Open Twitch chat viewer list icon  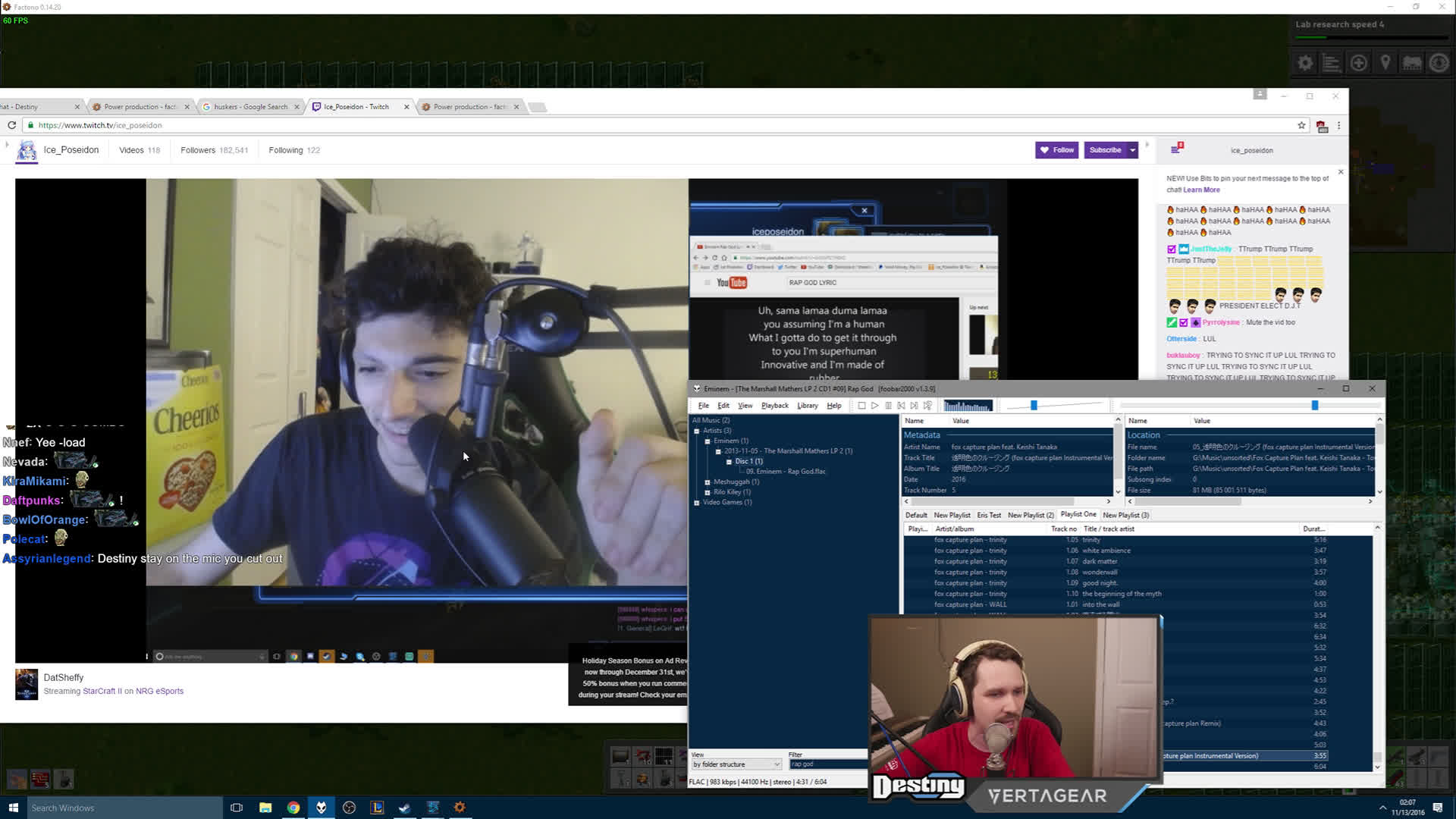tap(1176, 149)
